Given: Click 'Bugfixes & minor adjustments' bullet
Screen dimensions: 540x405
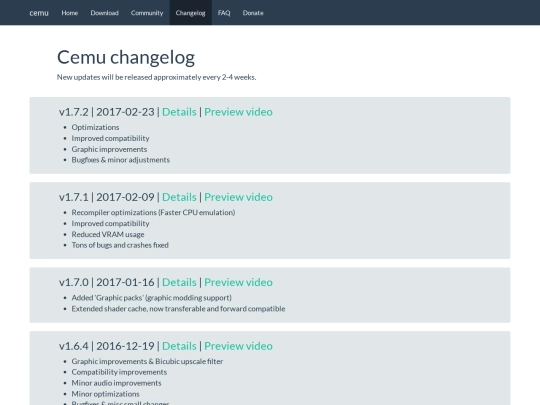Looking at the screenshot, I should tap(121, 160).
